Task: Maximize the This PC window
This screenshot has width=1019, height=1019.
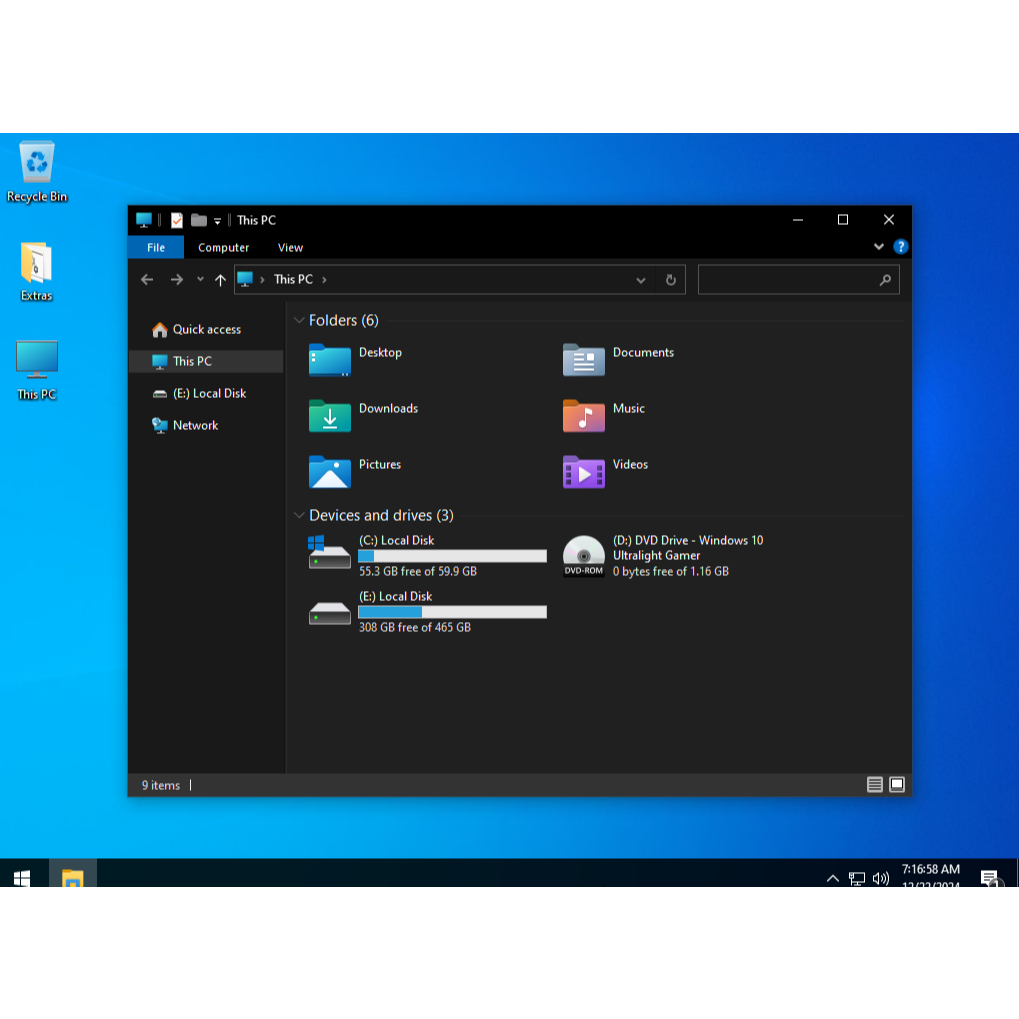Action: (843, 220)
